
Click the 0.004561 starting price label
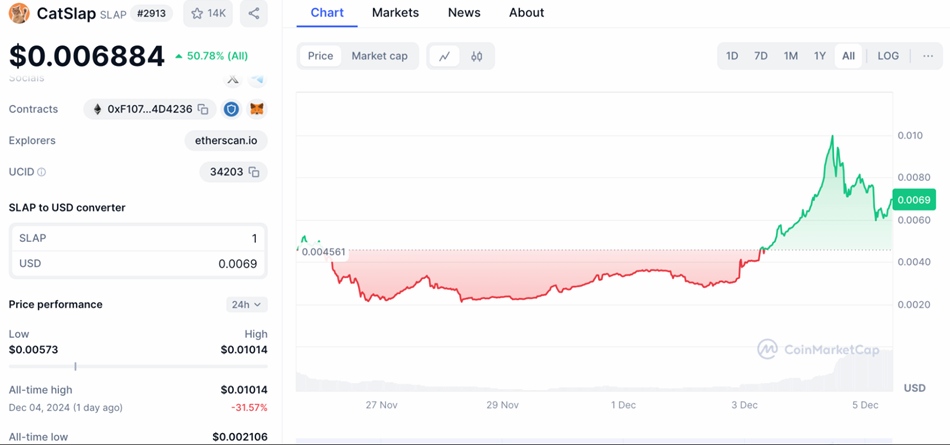[322, 252]
